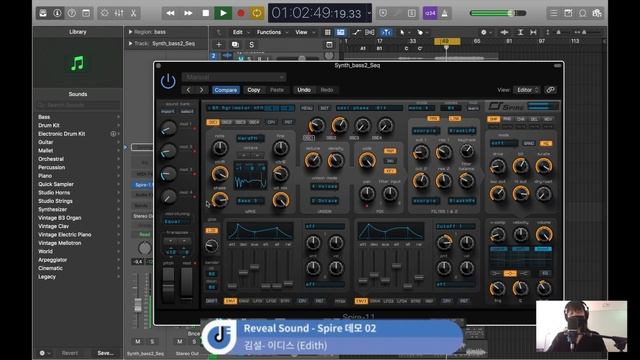Click Copy in plugin header

[253, 90]
